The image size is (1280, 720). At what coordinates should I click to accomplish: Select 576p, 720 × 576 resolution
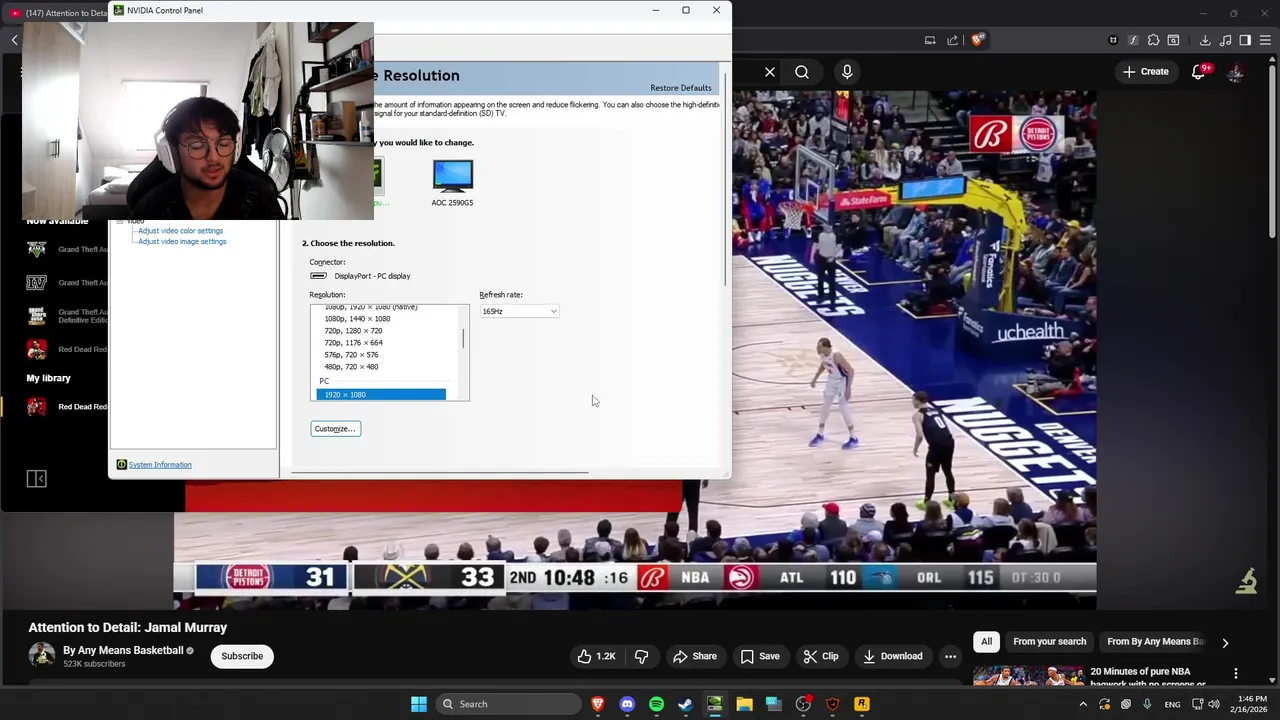(x=351, y=355)
